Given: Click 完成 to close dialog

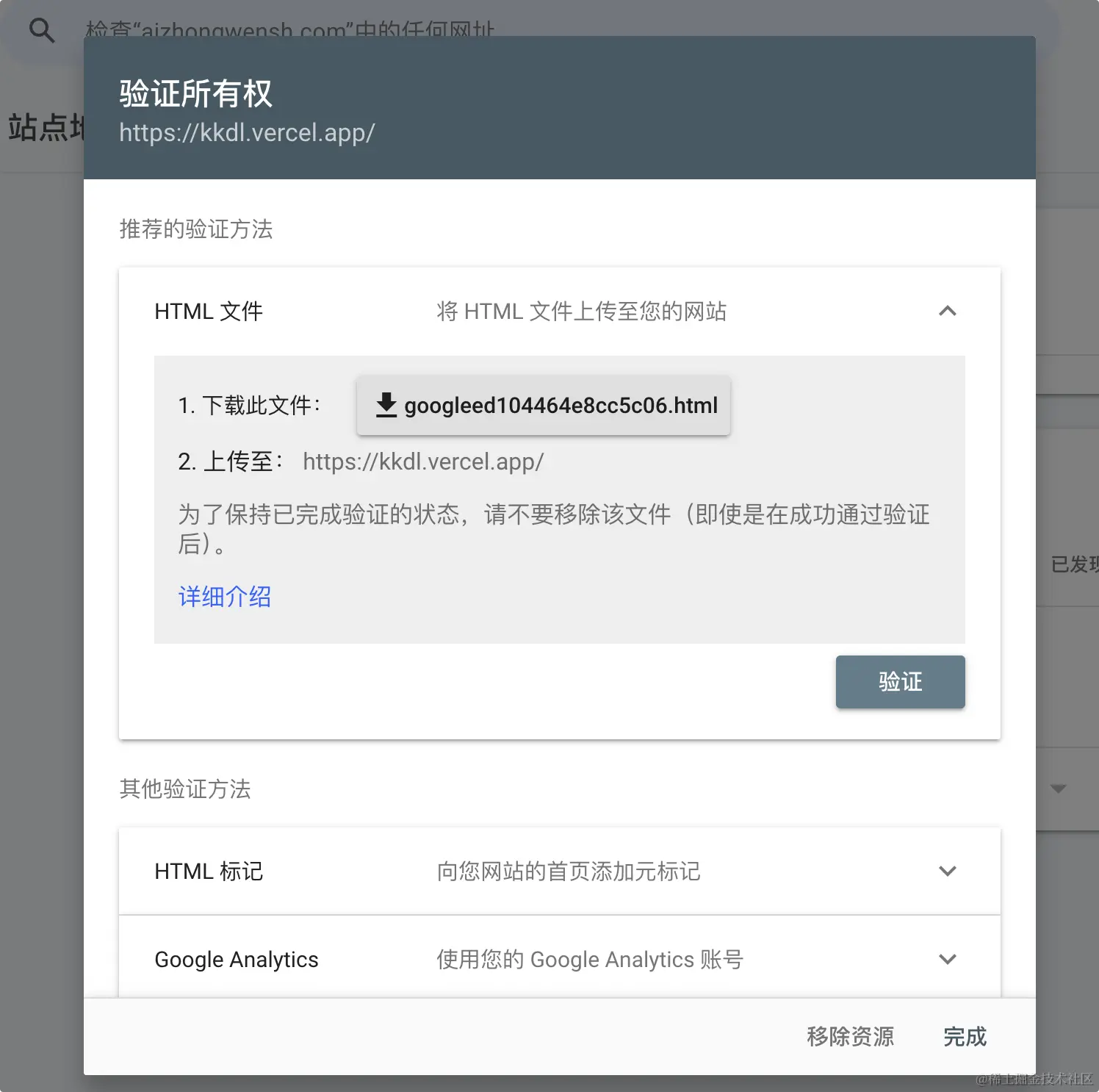Looking at the screenshot, I should click(965, 1036).
